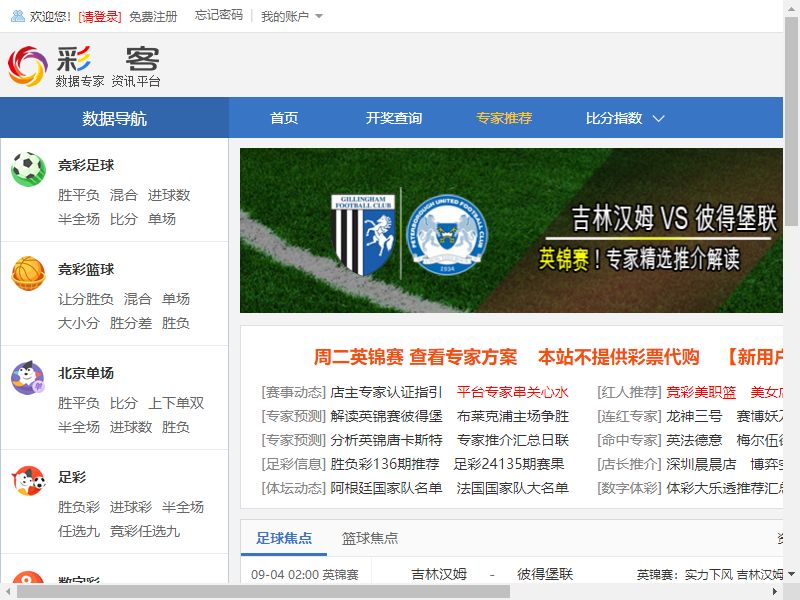Go to the 首页 nav item
This screenshot has height=600, width=800.
point(284,118)
